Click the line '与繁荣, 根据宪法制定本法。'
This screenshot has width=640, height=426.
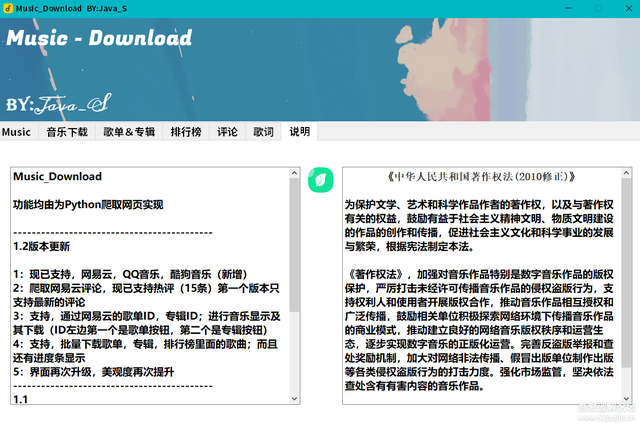(409, 246)
